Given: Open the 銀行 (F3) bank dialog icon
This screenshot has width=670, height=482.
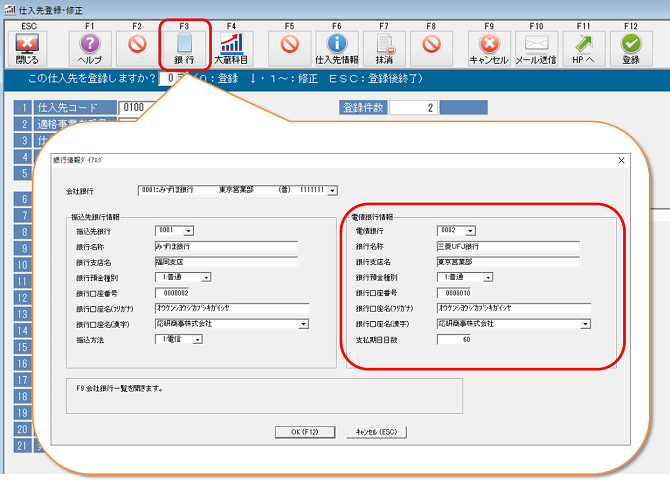Looking at the screenshot, I should pos(183,44).
